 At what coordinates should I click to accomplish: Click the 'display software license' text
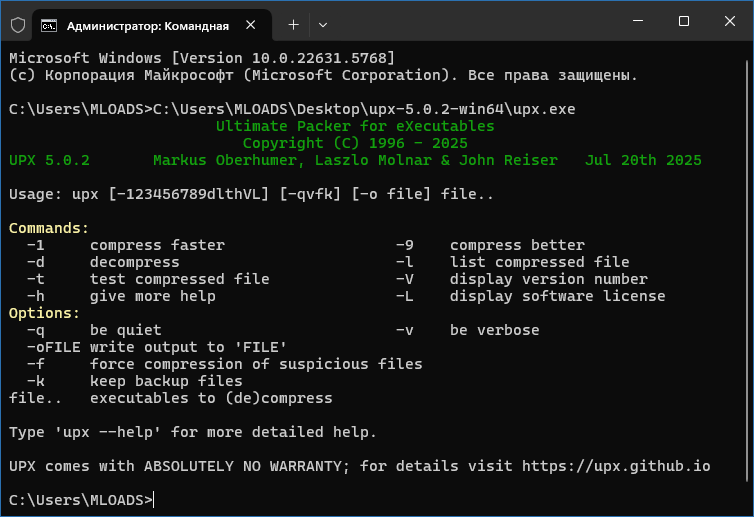click(x=558, y=296)
